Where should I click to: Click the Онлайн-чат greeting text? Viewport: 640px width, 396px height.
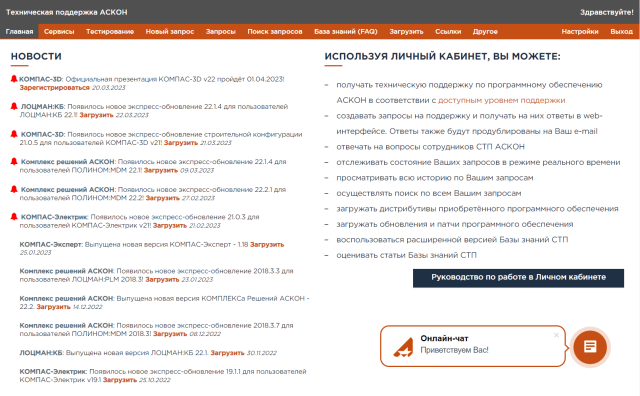click(x=454, y=350)
